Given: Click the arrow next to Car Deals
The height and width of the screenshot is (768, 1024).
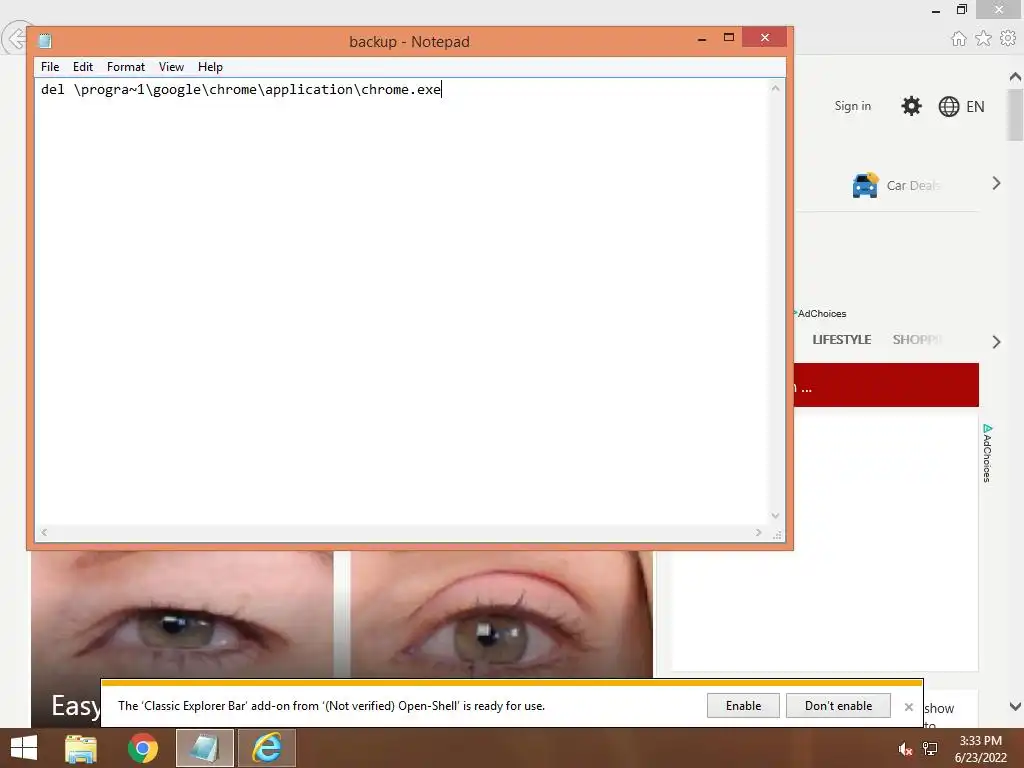Looking at the screenshot, I should click(996, 184).
